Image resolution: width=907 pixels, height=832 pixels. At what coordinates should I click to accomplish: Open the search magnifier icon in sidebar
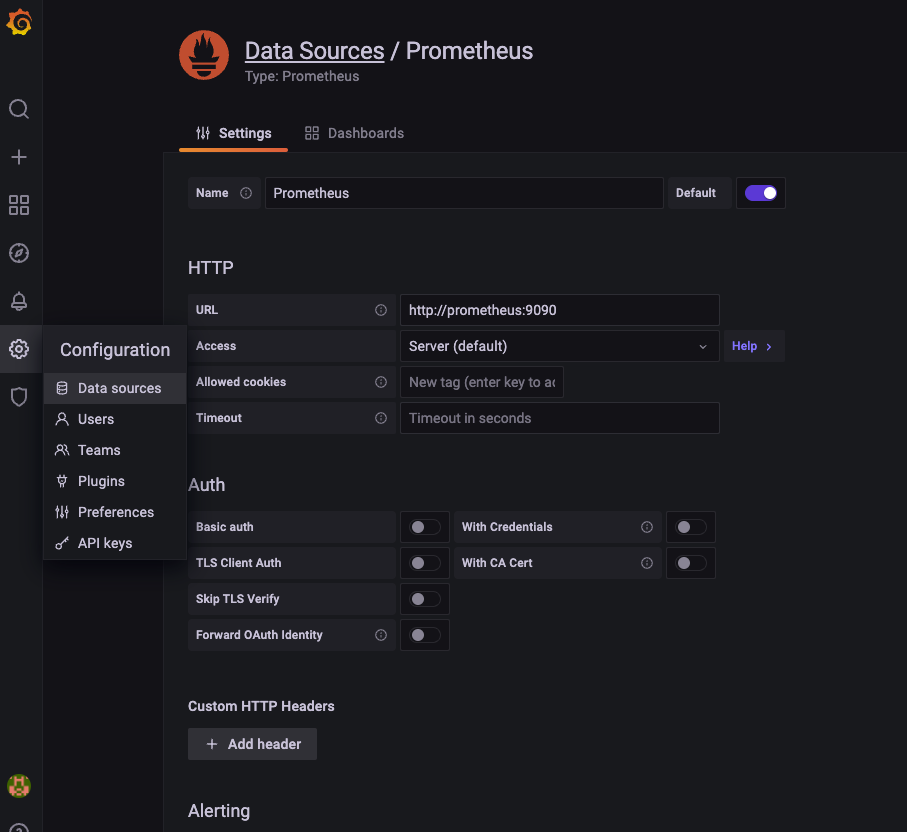[x=19, y=109]
